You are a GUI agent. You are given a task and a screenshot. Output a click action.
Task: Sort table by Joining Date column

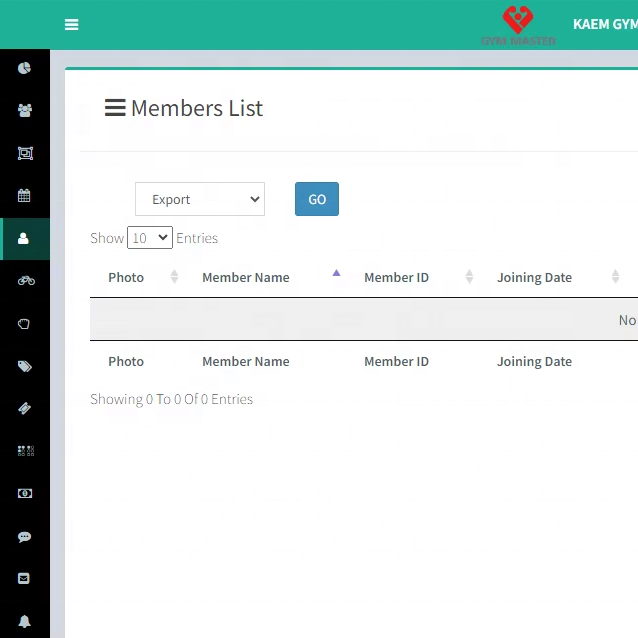[x=534, y=278]
